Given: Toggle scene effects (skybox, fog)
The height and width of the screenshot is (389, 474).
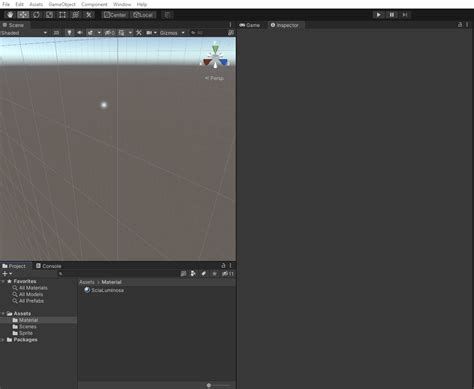Looking at the screenshot, I should [90, 33].
